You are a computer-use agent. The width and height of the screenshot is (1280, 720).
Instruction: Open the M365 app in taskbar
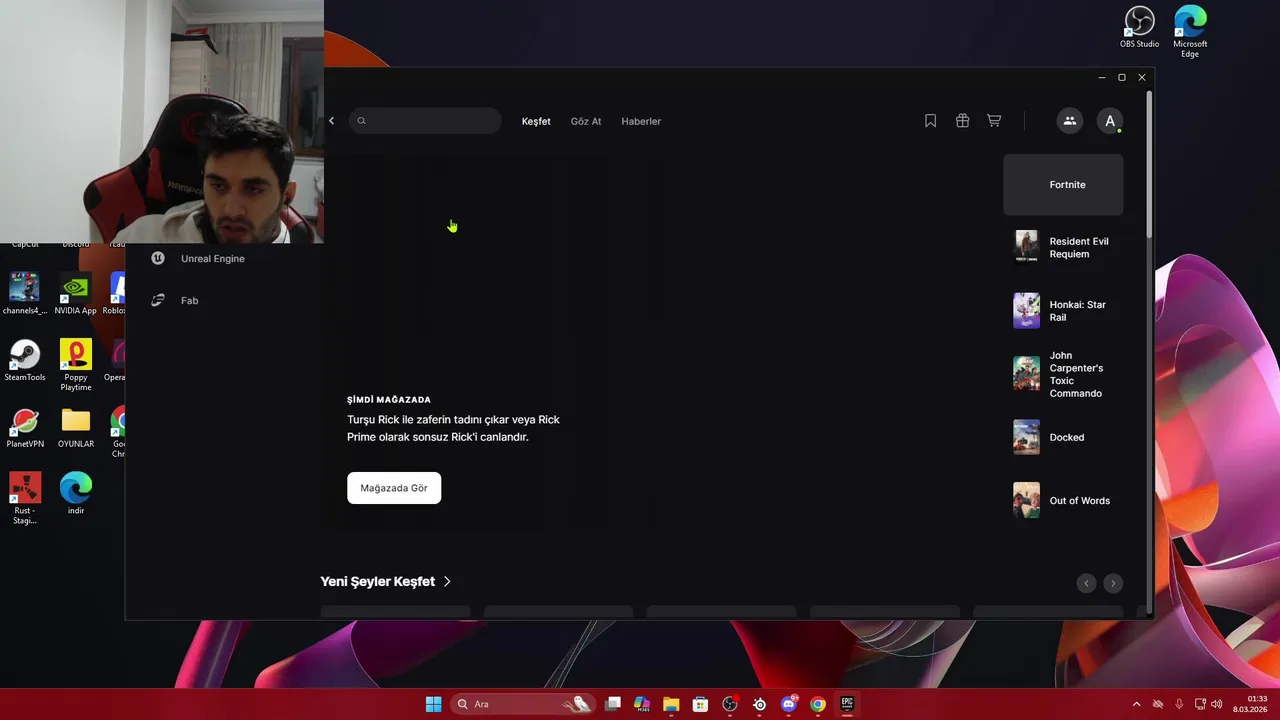click(642, 704)
